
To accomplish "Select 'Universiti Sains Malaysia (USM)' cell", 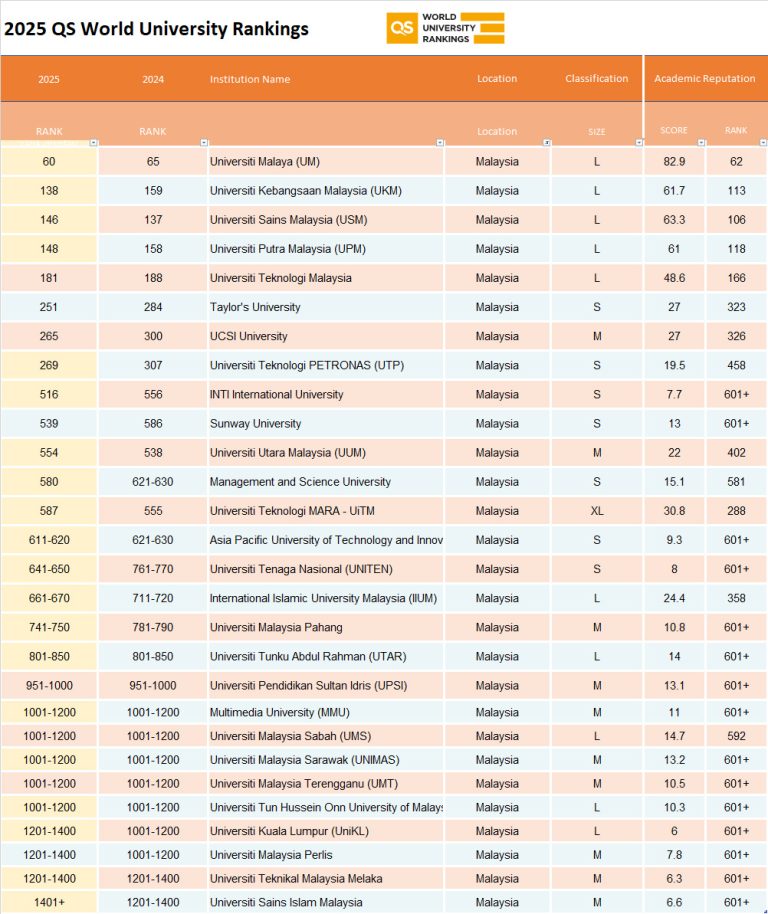I will pos(326,220).
